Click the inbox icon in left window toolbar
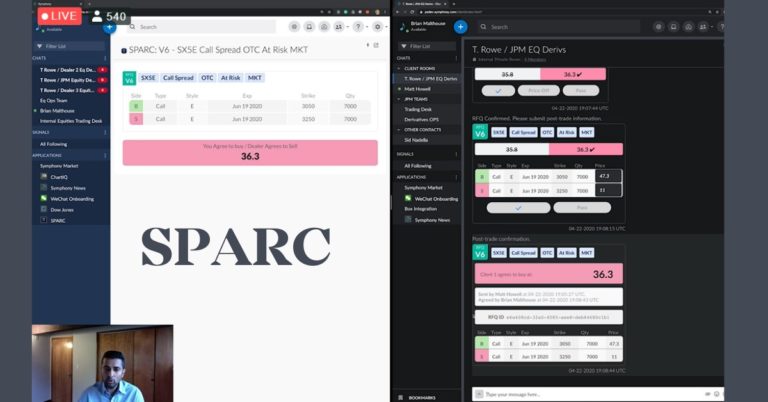Viewport: 768px width, 402px height. point(309,27)
